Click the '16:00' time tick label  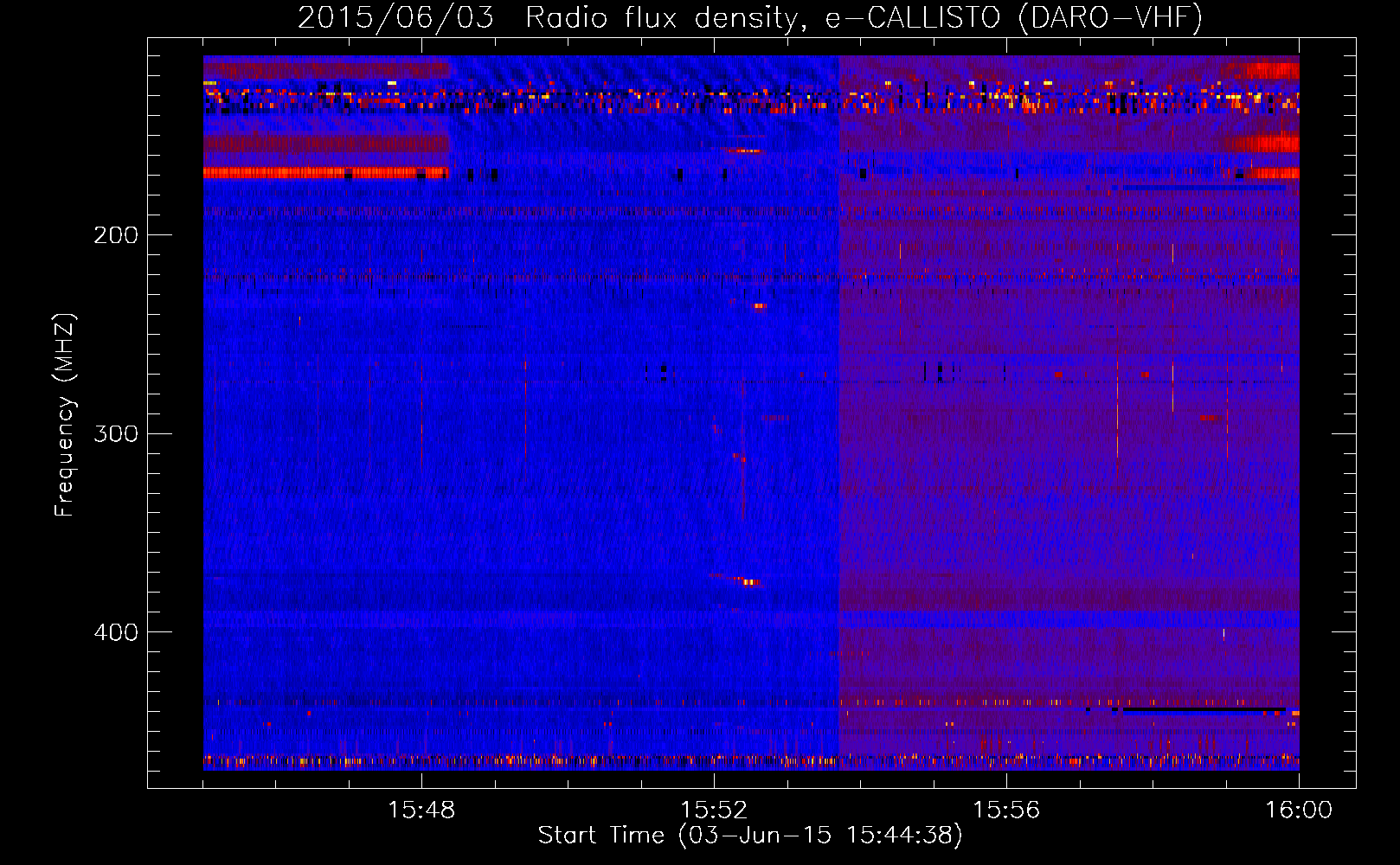[x=1299, y=811]
